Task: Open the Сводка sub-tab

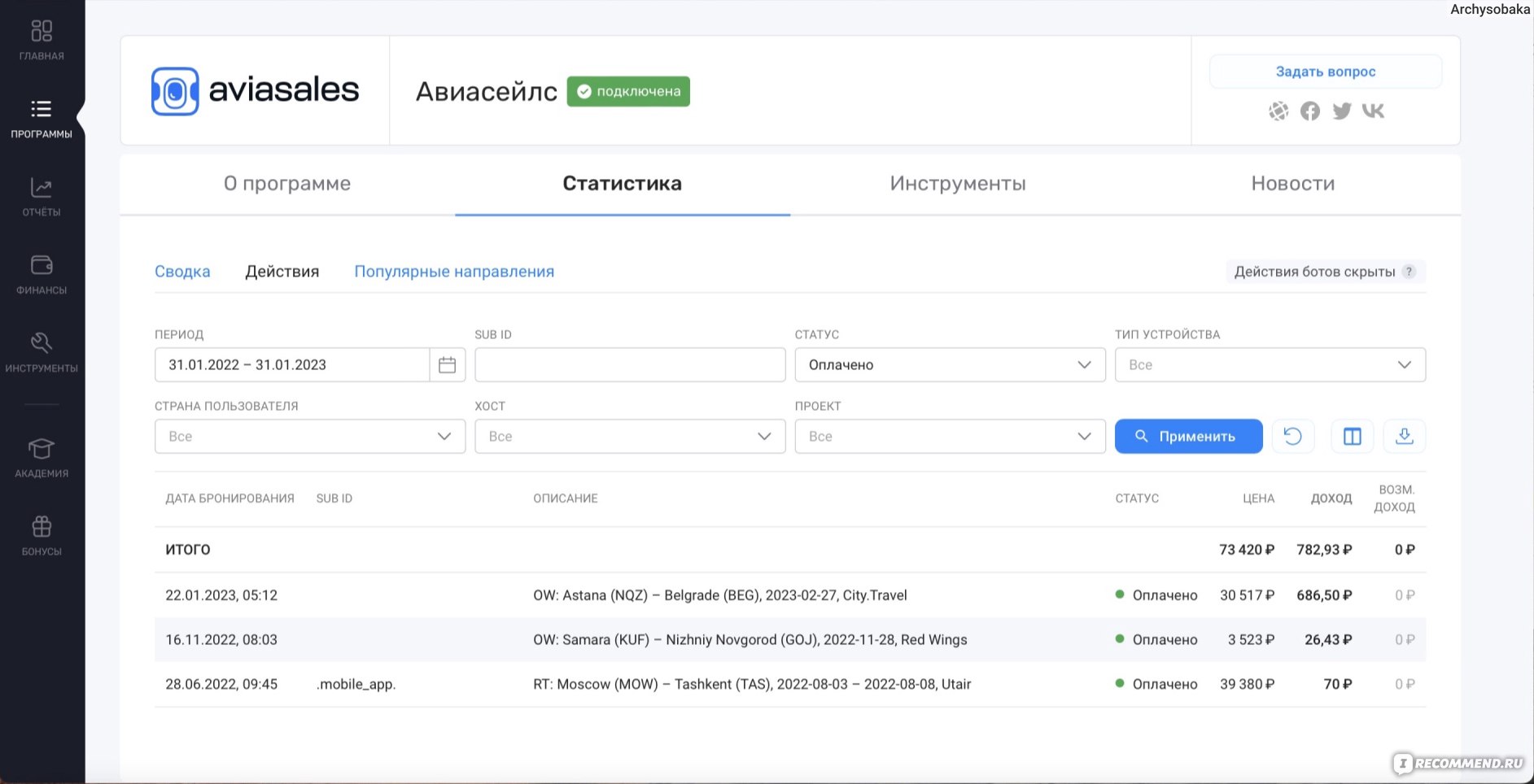Action: pos(182,272)
